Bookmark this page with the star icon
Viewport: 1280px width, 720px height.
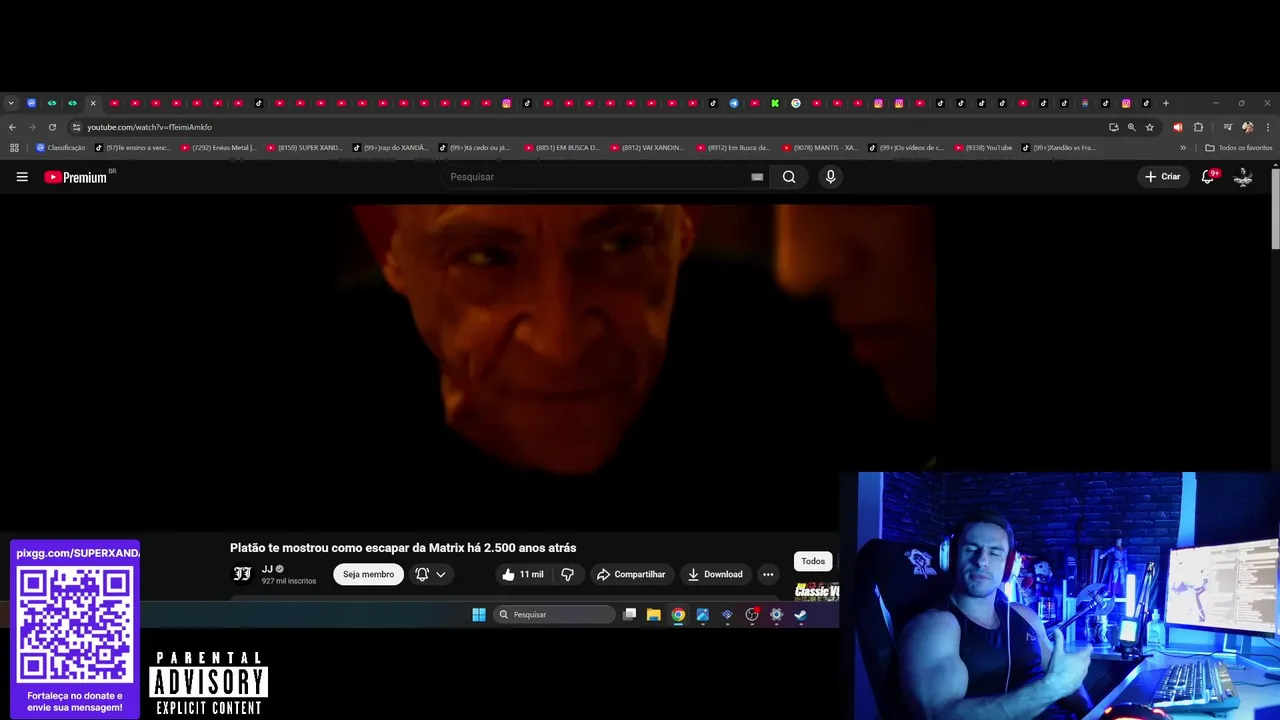(1150, 127)
